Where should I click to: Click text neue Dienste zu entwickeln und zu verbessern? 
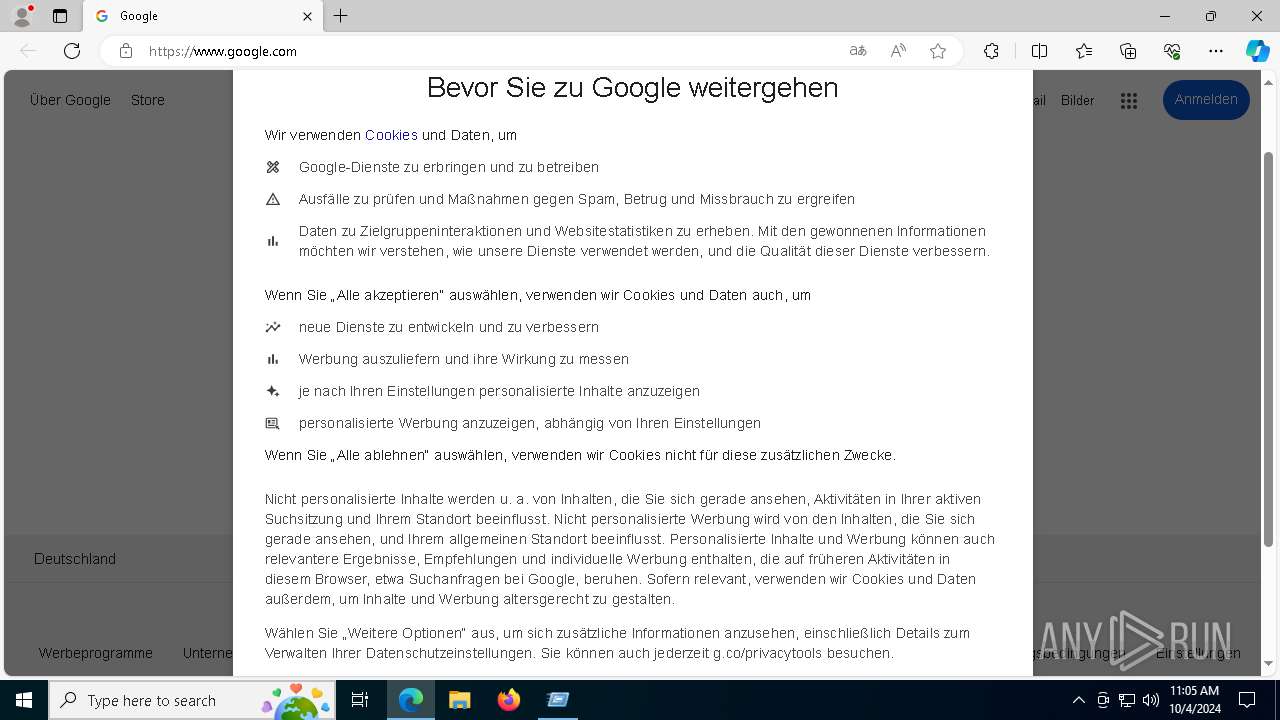pyautogui.click(x=449, y=327)
